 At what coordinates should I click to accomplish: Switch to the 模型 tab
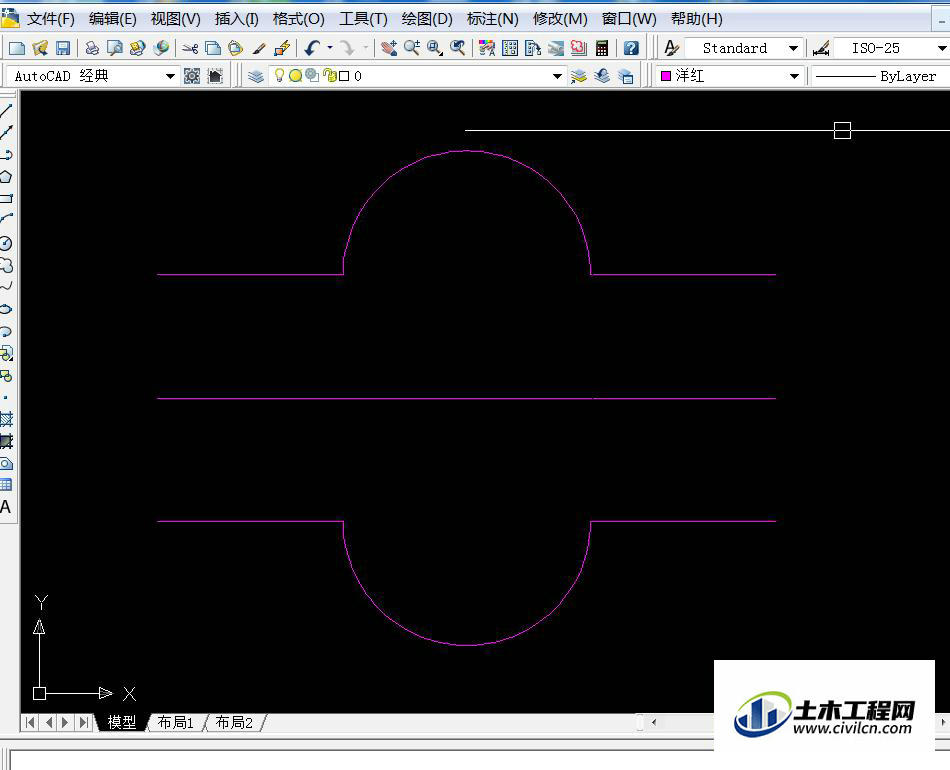(122, 722)
